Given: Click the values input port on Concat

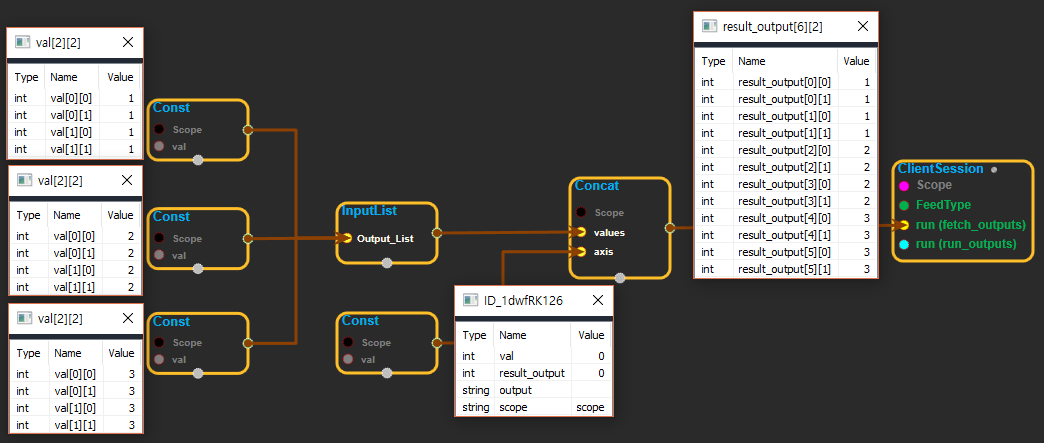Looking at the screenshot, I should (581, 232).
